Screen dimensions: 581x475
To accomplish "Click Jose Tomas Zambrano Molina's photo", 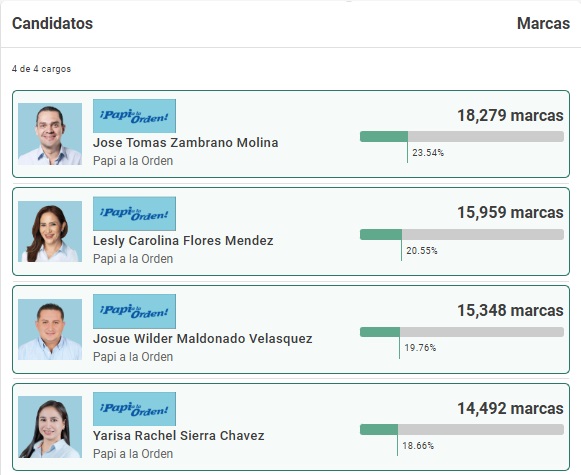I will (x=50, y=134).
